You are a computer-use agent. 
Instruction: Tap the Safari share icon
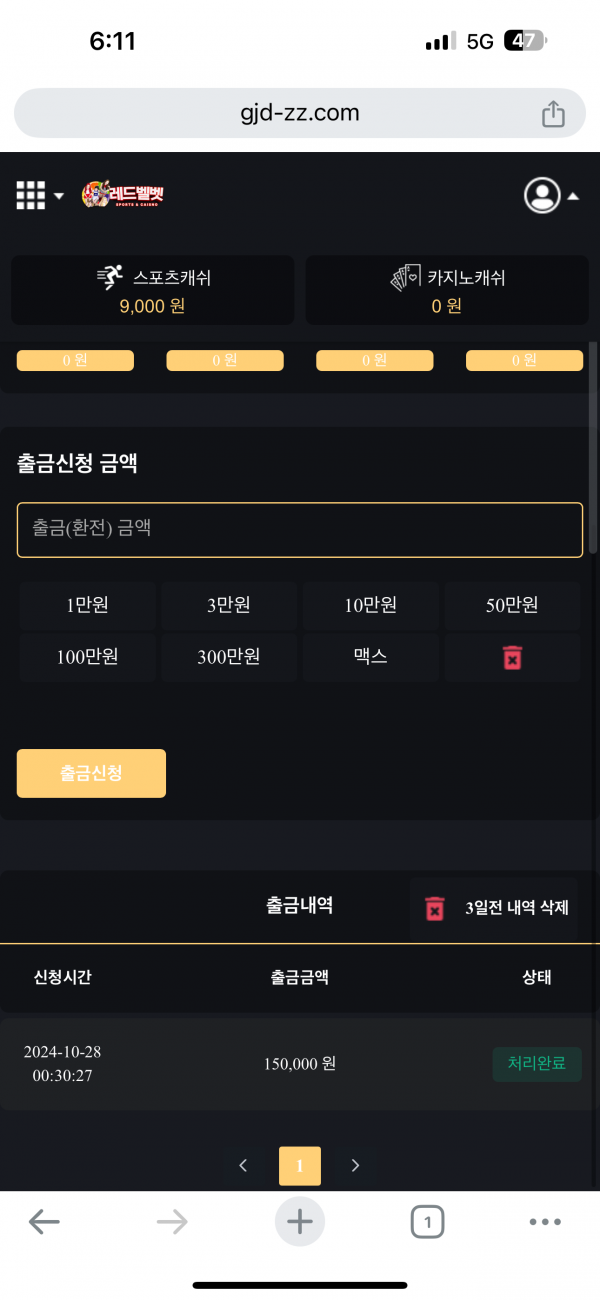[x=553, y=114]
